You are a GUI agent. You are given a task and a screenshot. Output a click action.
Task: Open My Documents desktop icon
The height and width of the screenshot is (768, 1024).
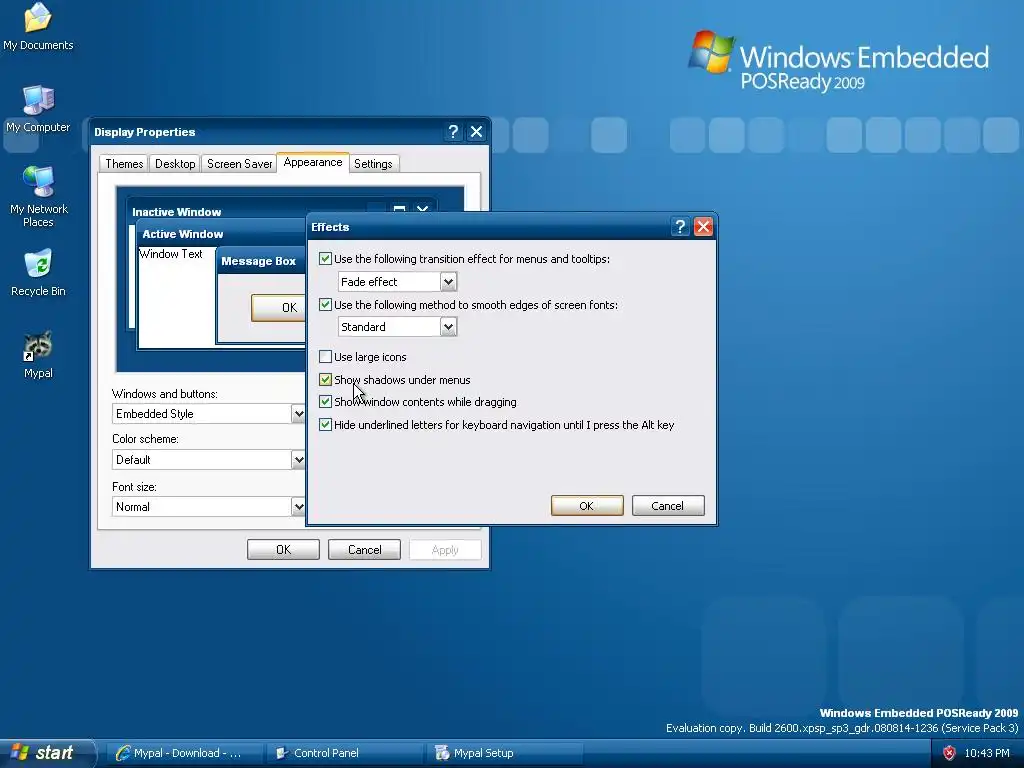(38, 26)
